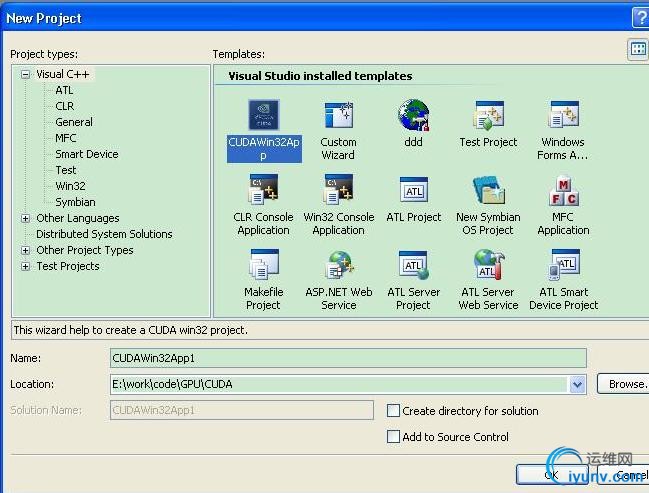Choose Win32 project type

70,186
